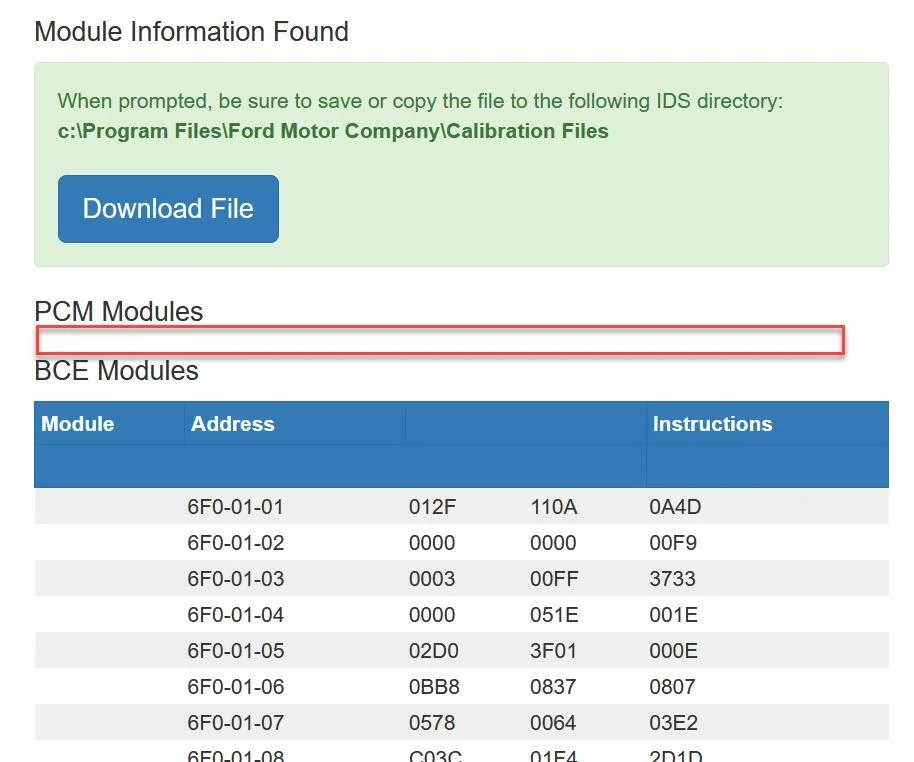The image size is (914, 762).
Task: Click value 02D0 in row 6F0-01-05
Action: [434, 651]
